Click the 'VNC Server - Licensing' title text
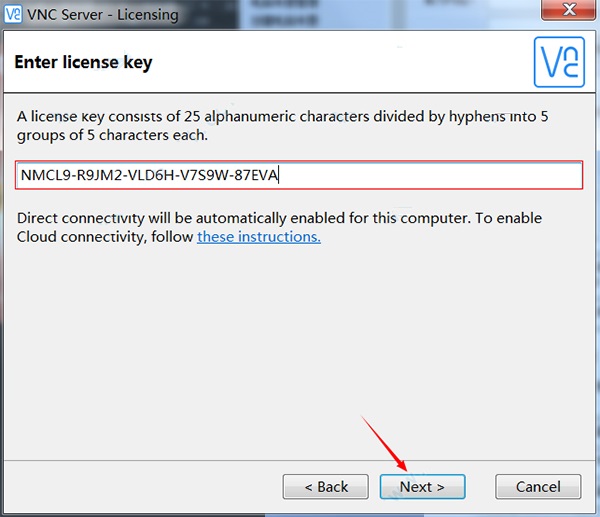Screen dimensions: 600x517 point(106,15)
